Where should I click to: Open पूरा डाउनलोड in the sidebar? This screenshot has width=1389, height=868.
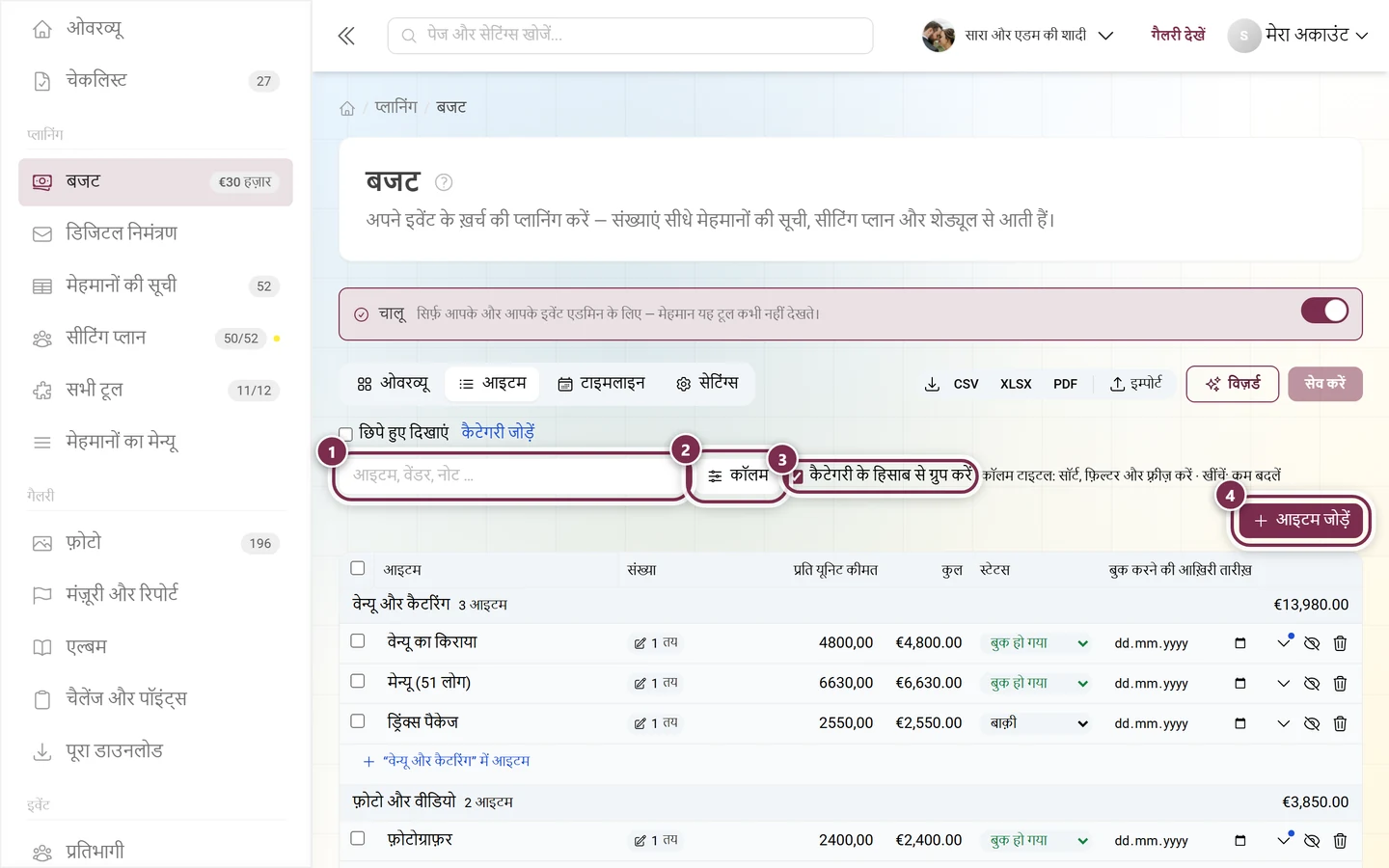coord(155,751)
